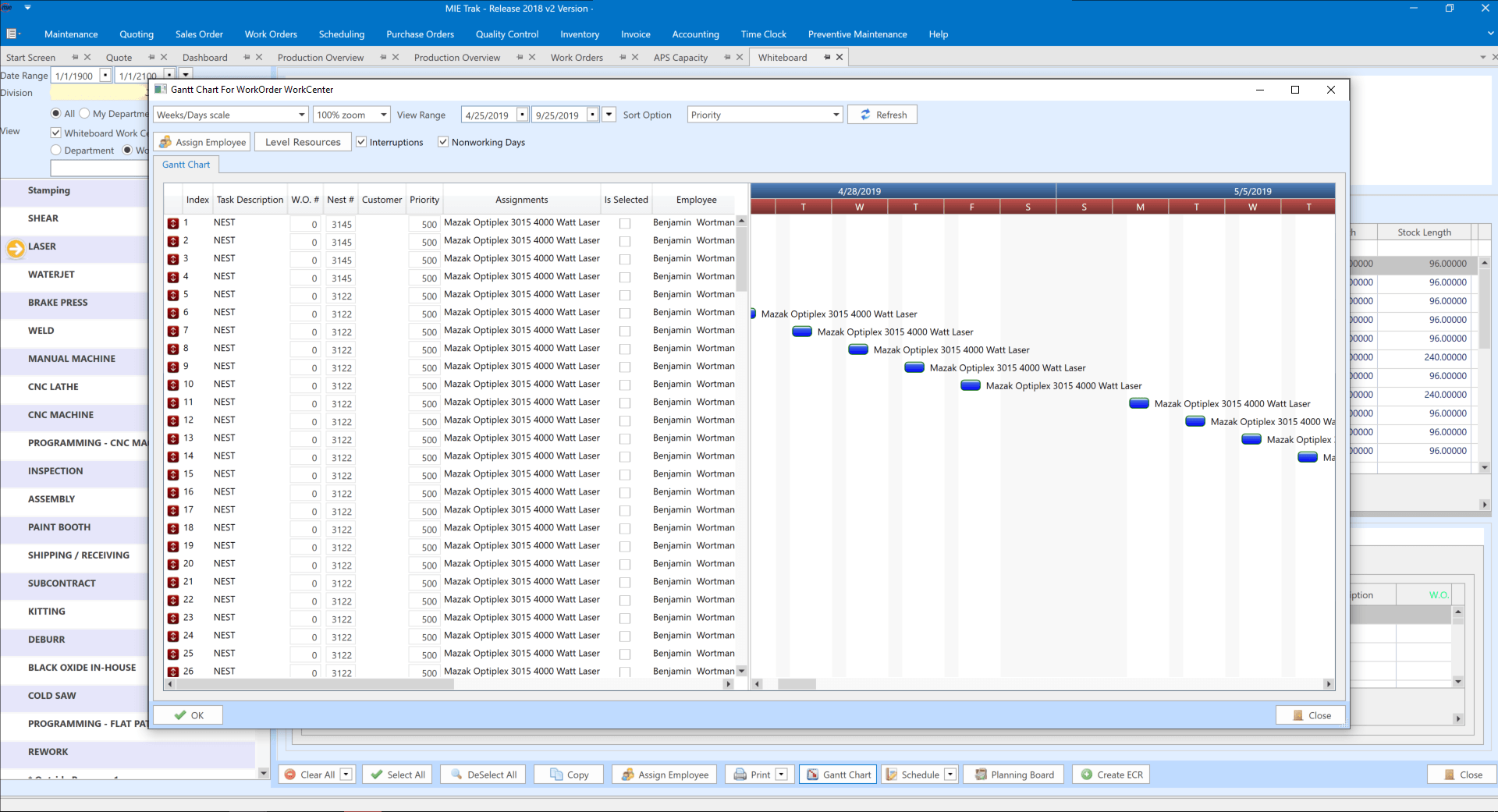This screenshot has width=1498, height=812.
Task: Click OK in the Gantt Chart dialog
Action: 187,714
